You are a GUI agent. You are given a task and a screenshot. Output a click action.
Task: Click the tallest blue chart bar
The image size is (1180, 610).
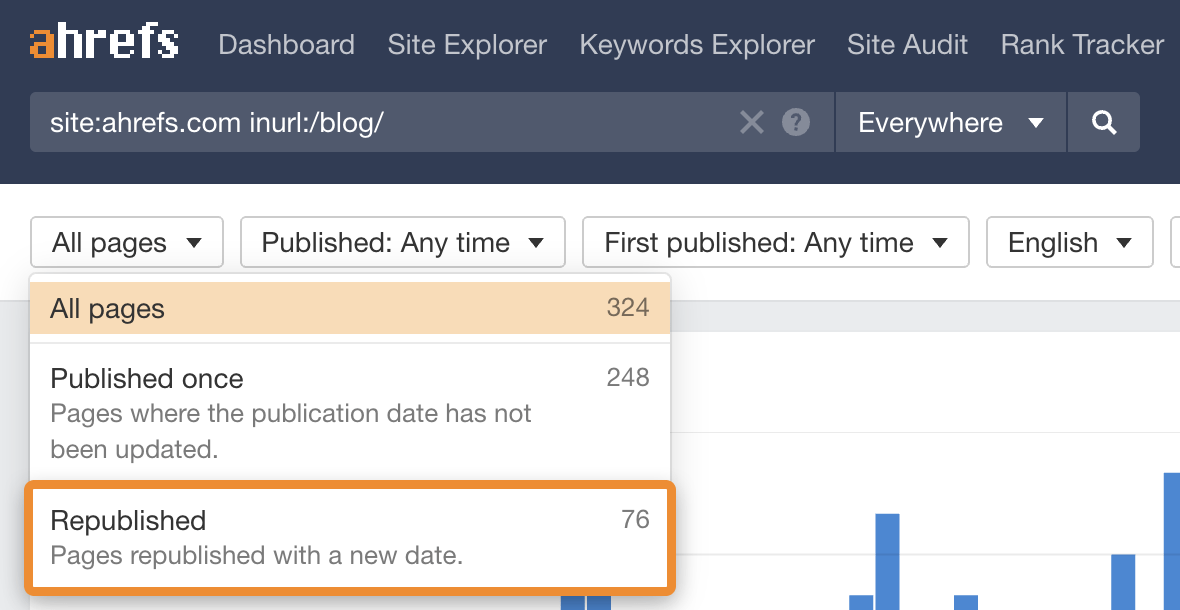[x=1171, y=540]
